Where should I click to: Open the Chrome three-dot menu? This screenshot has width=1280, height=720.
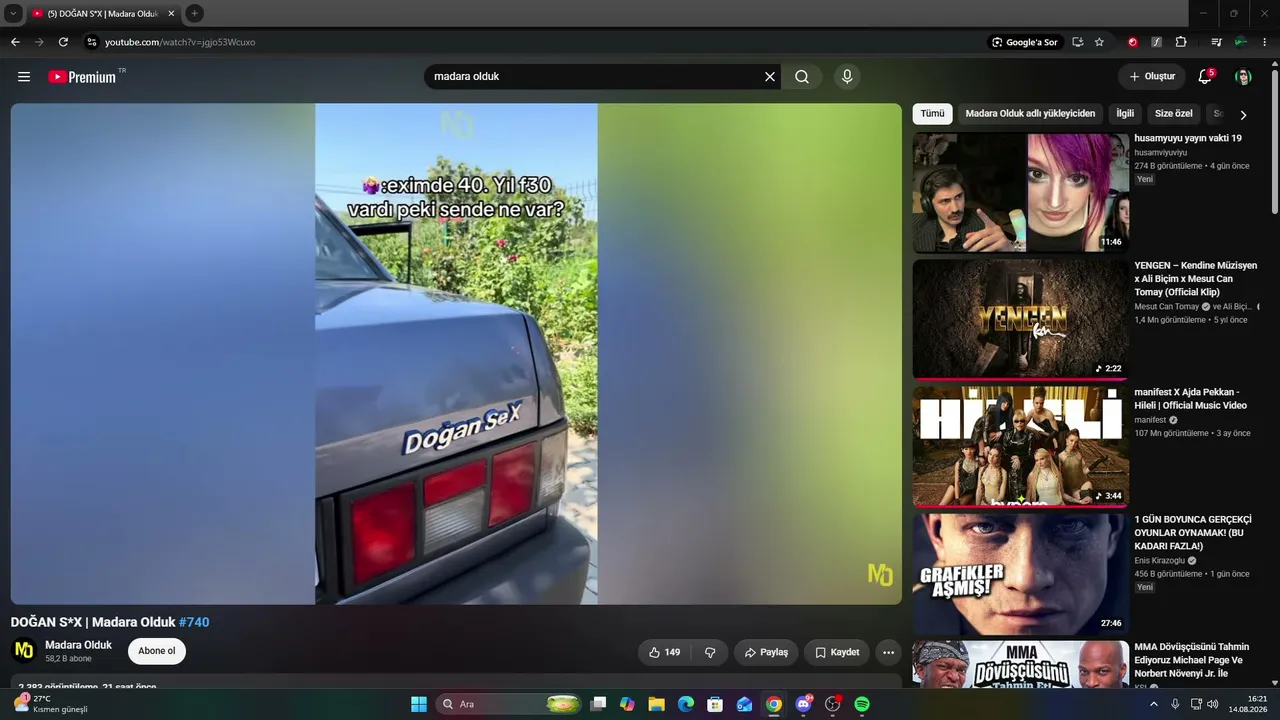[1265, 42]
